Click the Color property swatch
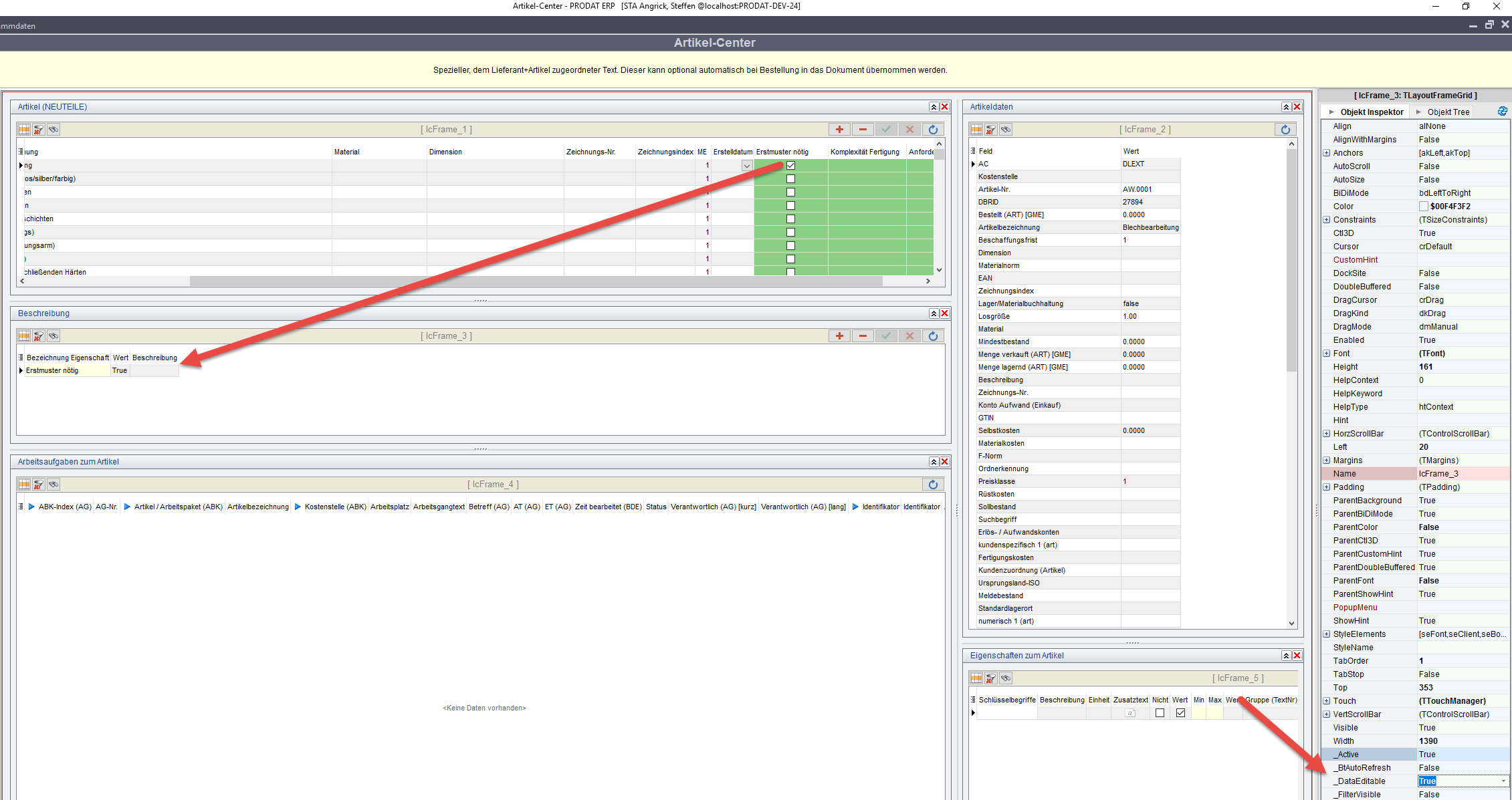This screenshot has width=1512, height=800. pos(1424,207)
